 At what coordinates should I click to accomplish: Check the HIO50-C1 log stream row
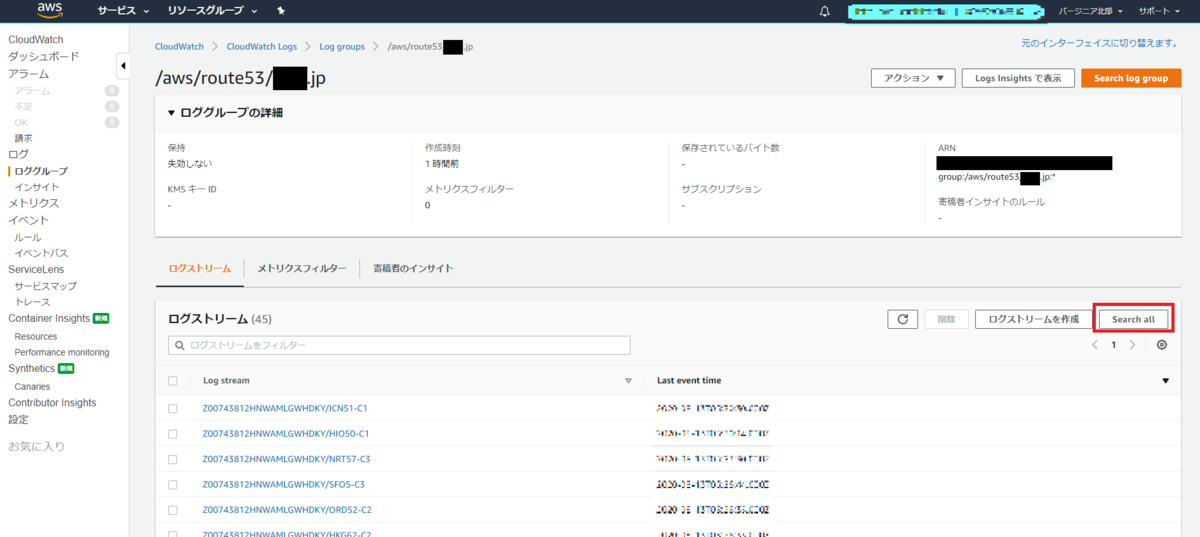pyautogui.click(x=173, y=434)
